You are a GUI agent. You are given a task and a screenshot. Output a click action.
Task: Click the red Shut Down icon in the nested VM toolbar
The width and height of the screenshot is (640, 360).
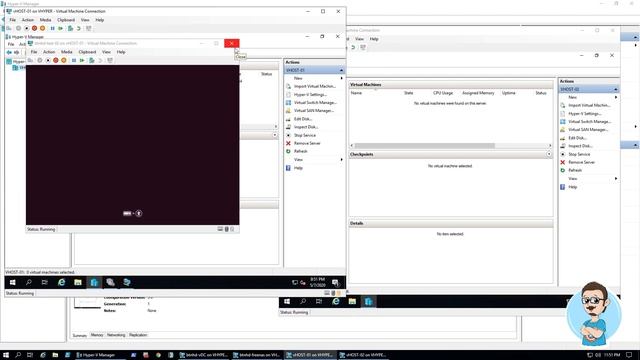pyautogui.click(x=56, y=60)
